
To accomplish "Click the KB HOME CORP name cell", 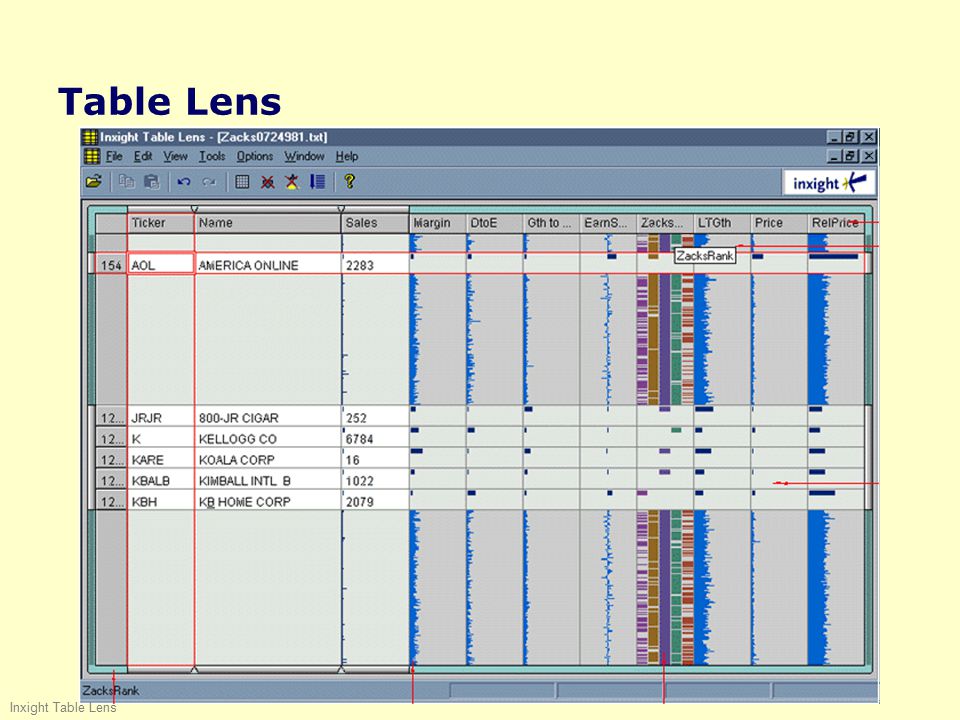I will [x=268, y=501].
